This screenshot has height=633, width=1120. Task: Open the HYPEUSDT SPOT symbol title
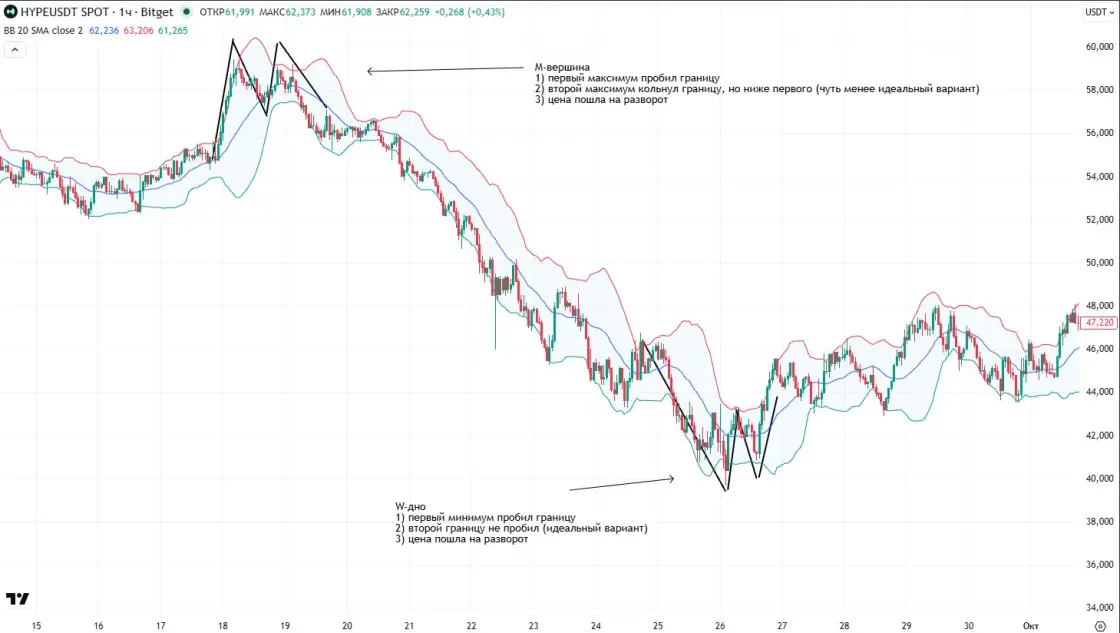97,12
